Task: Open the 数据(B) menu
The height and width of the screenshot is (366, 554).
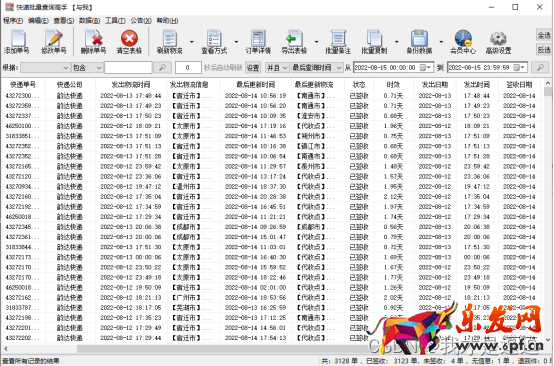Action: tap(89, 21)
